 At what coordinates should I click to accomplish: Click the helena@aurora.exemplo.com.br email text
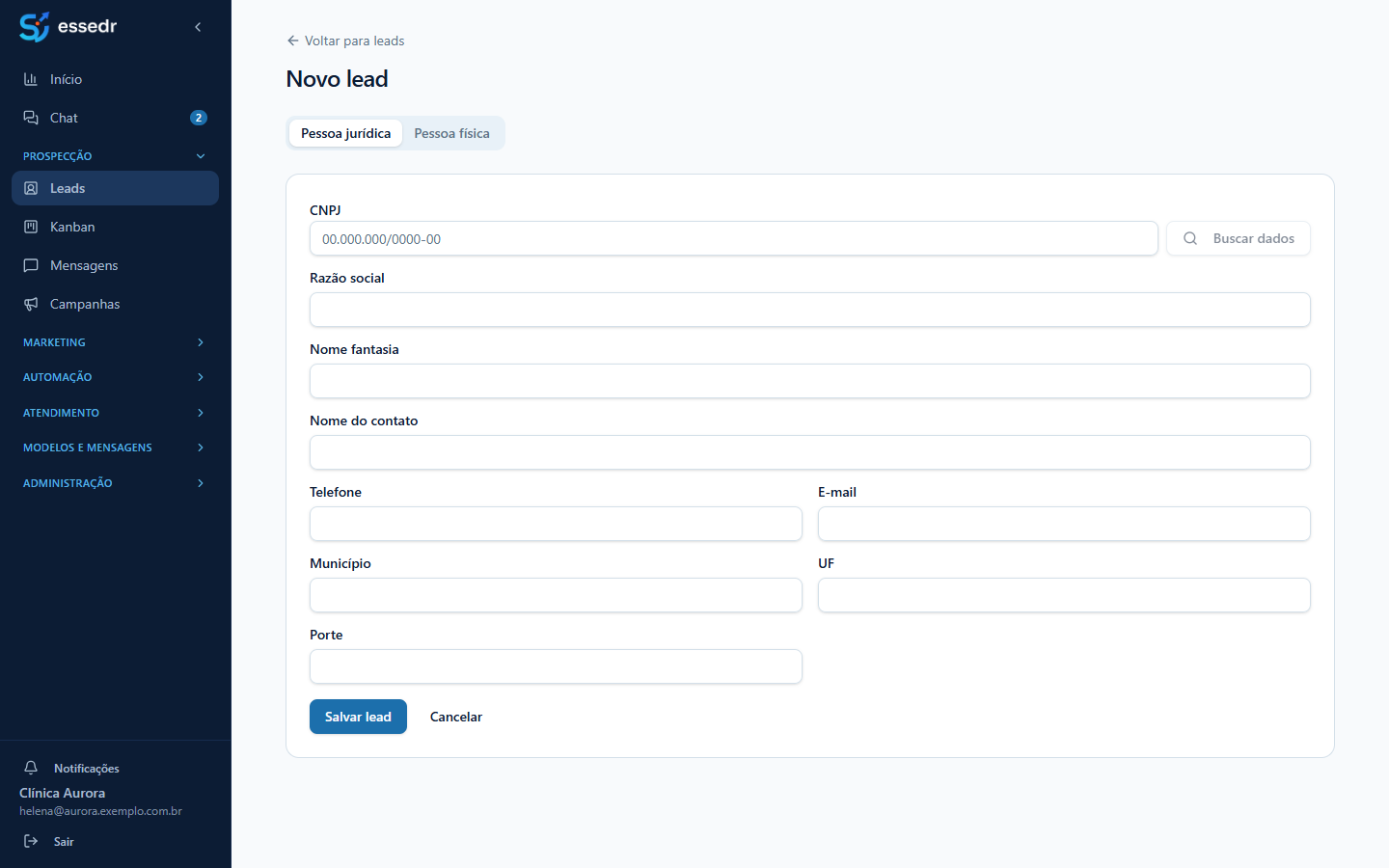pos(100,811)
